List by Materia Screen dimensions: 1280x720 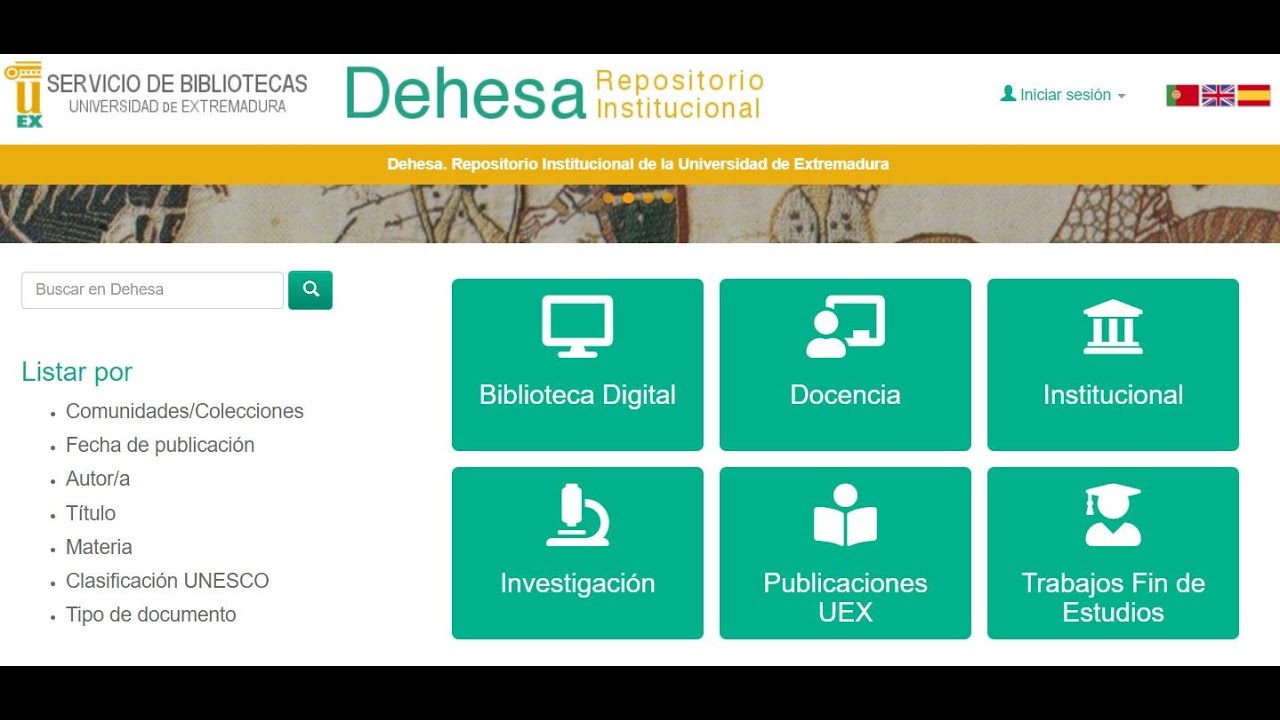point(99,547)
